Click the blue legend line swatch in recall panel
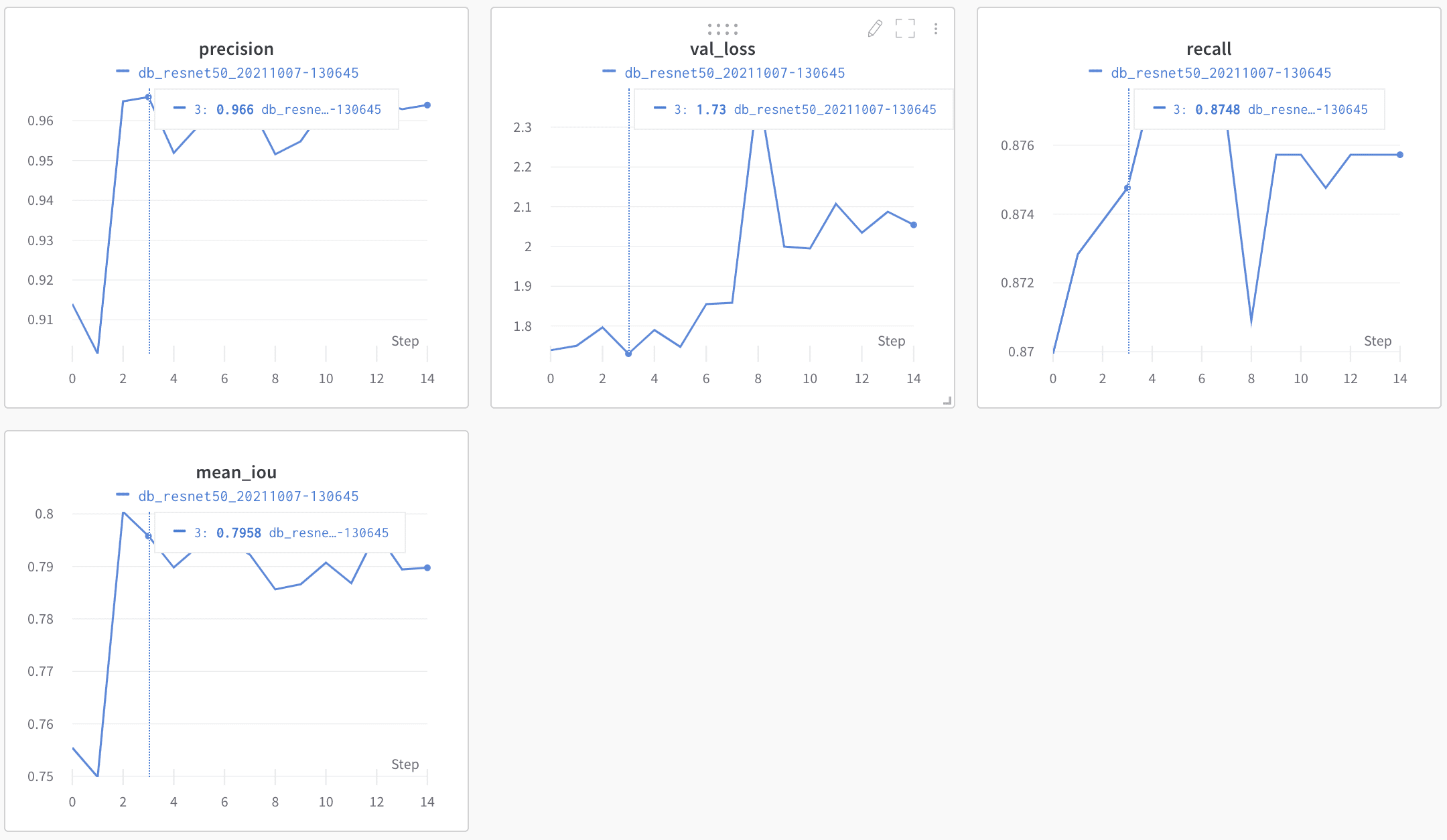Screen dimensions: 1447x840 click(1095, 72)
